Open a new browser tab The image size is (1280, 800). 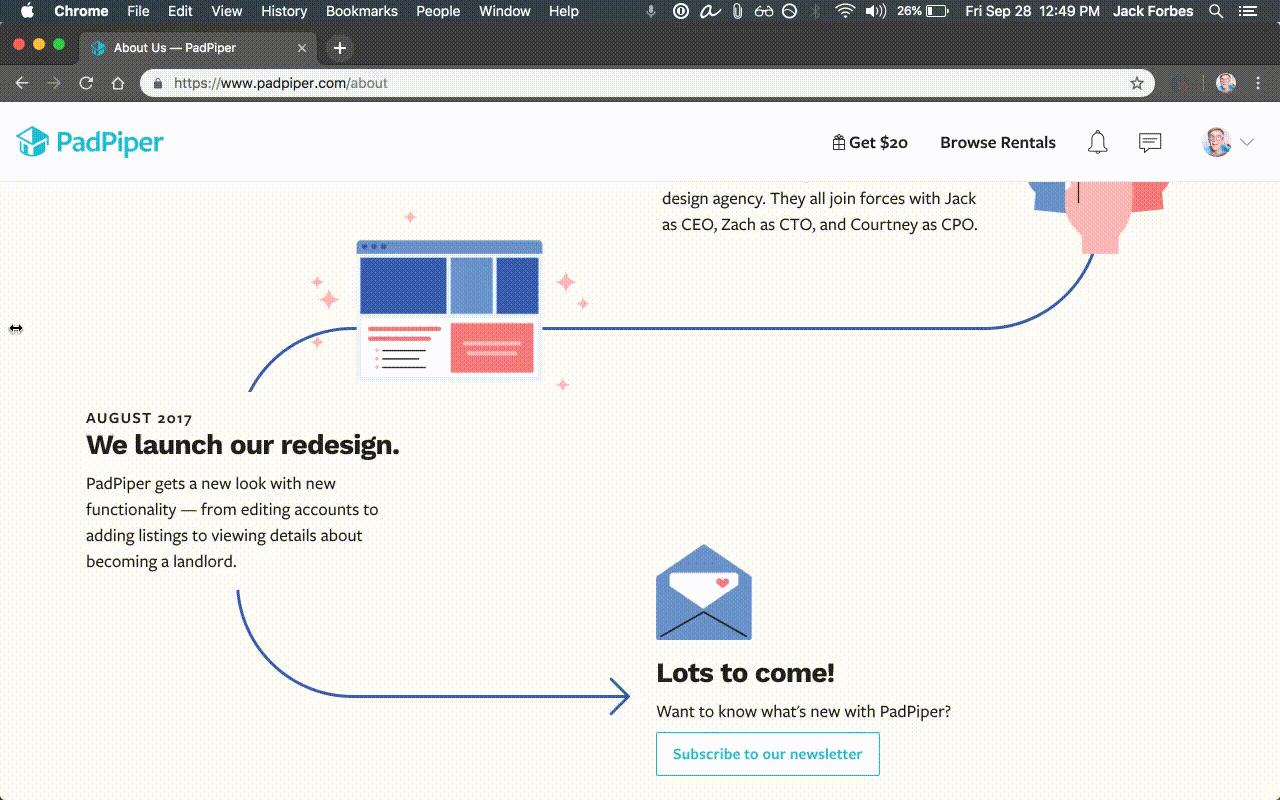(x=340, y=47)
